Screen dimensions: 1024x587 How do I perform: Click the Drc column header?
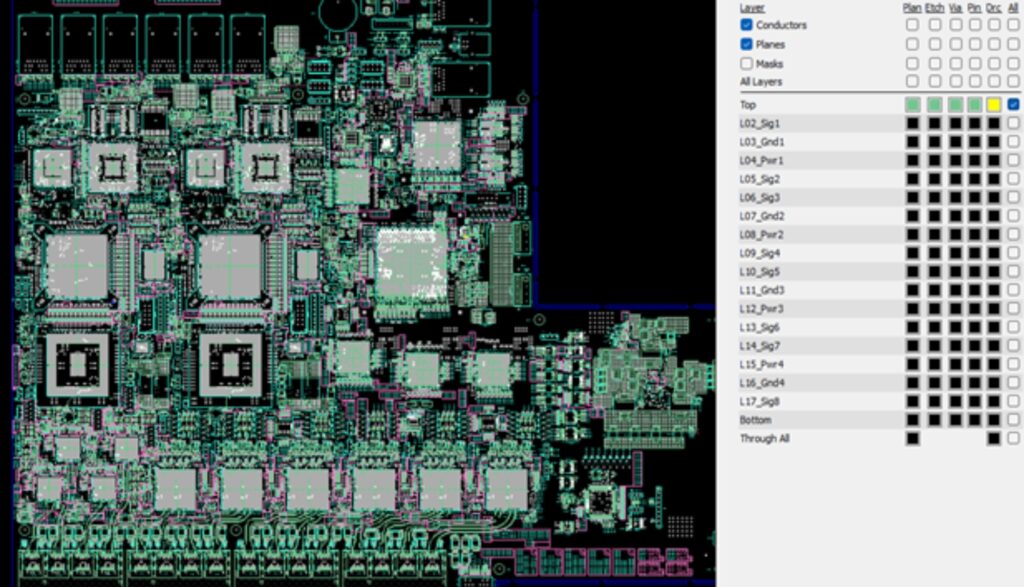994,8
